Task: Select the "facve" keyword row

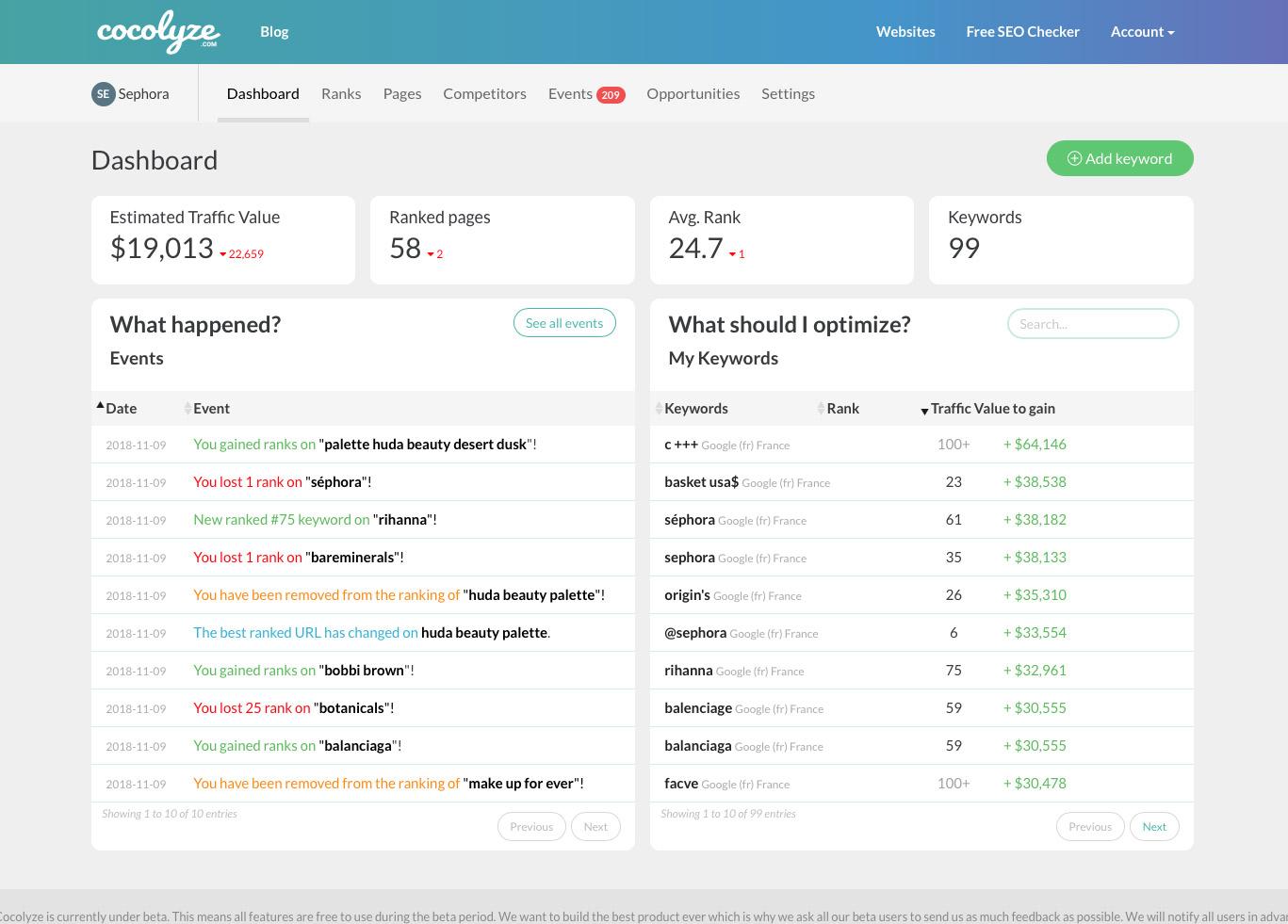Action: click(921, 784)
